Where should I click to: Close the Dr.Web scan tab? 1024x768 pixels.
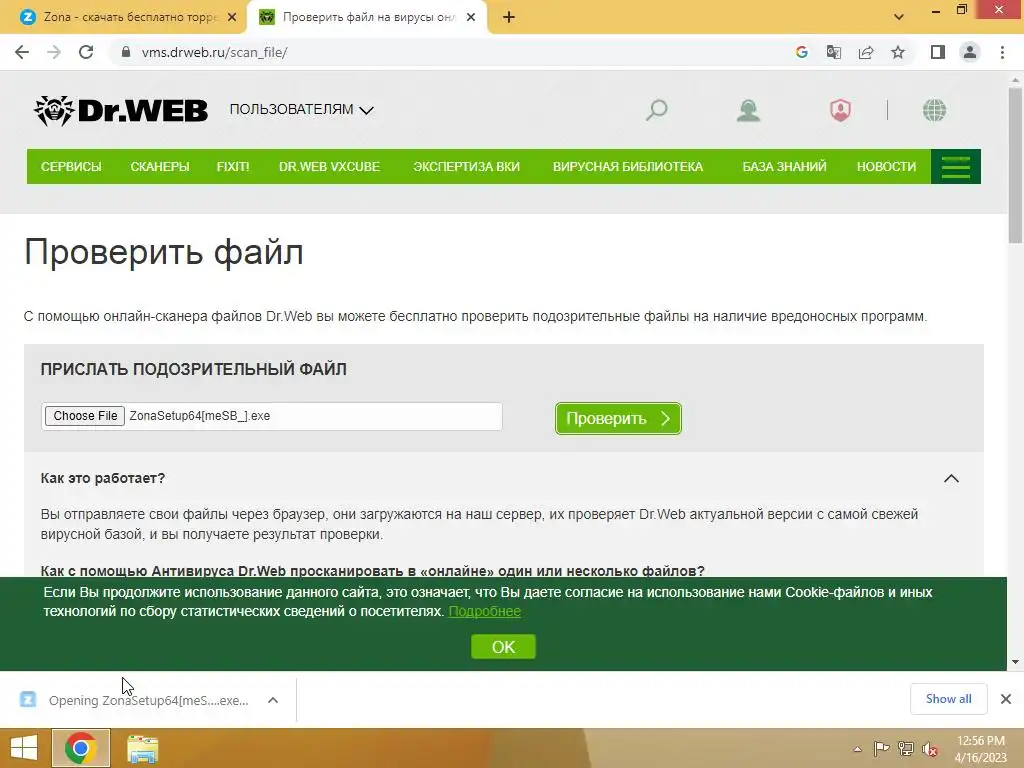[x=471, y=18]
